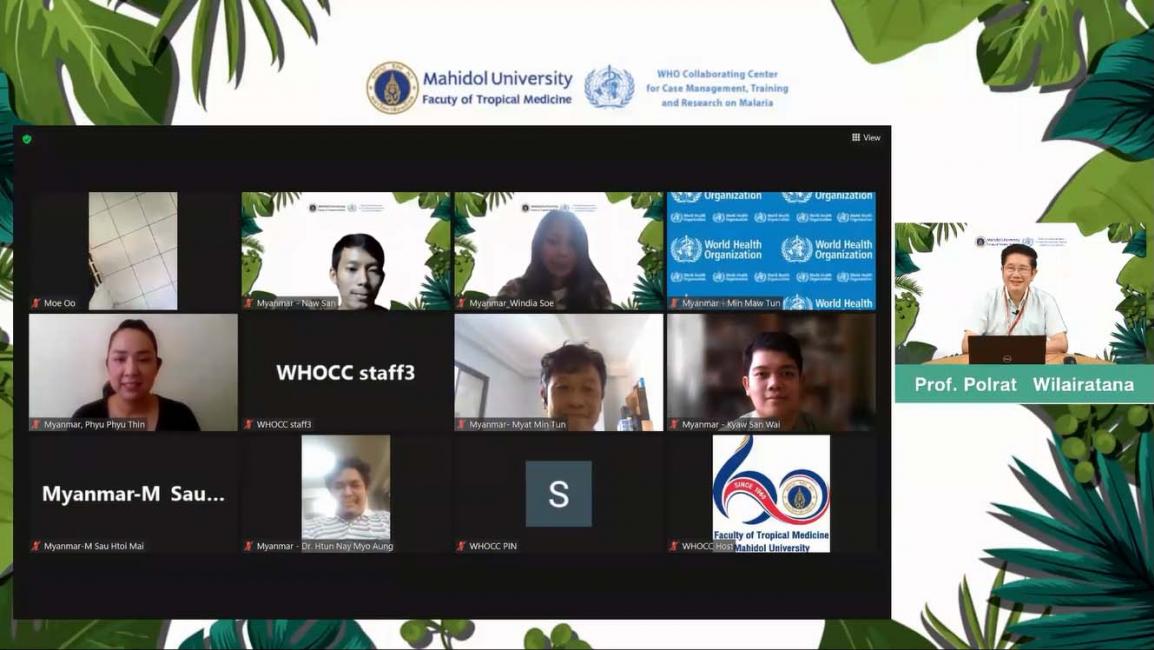This screenshot has height=650, width=1154.
Task: Click the Mahidol University round seal logo
Action: tap(392, 88)
